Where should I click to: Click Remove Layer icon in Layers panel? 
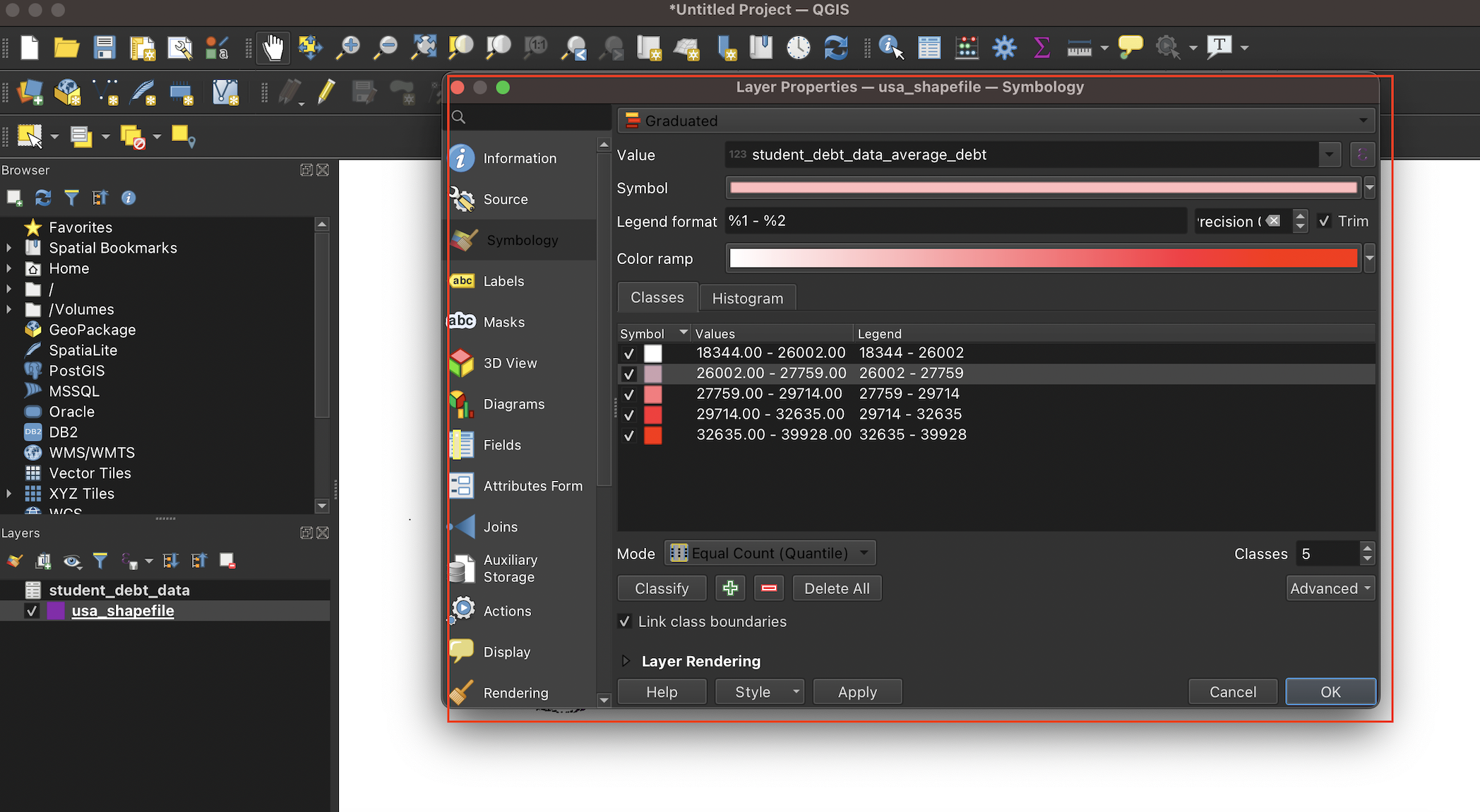click(227, 561)
